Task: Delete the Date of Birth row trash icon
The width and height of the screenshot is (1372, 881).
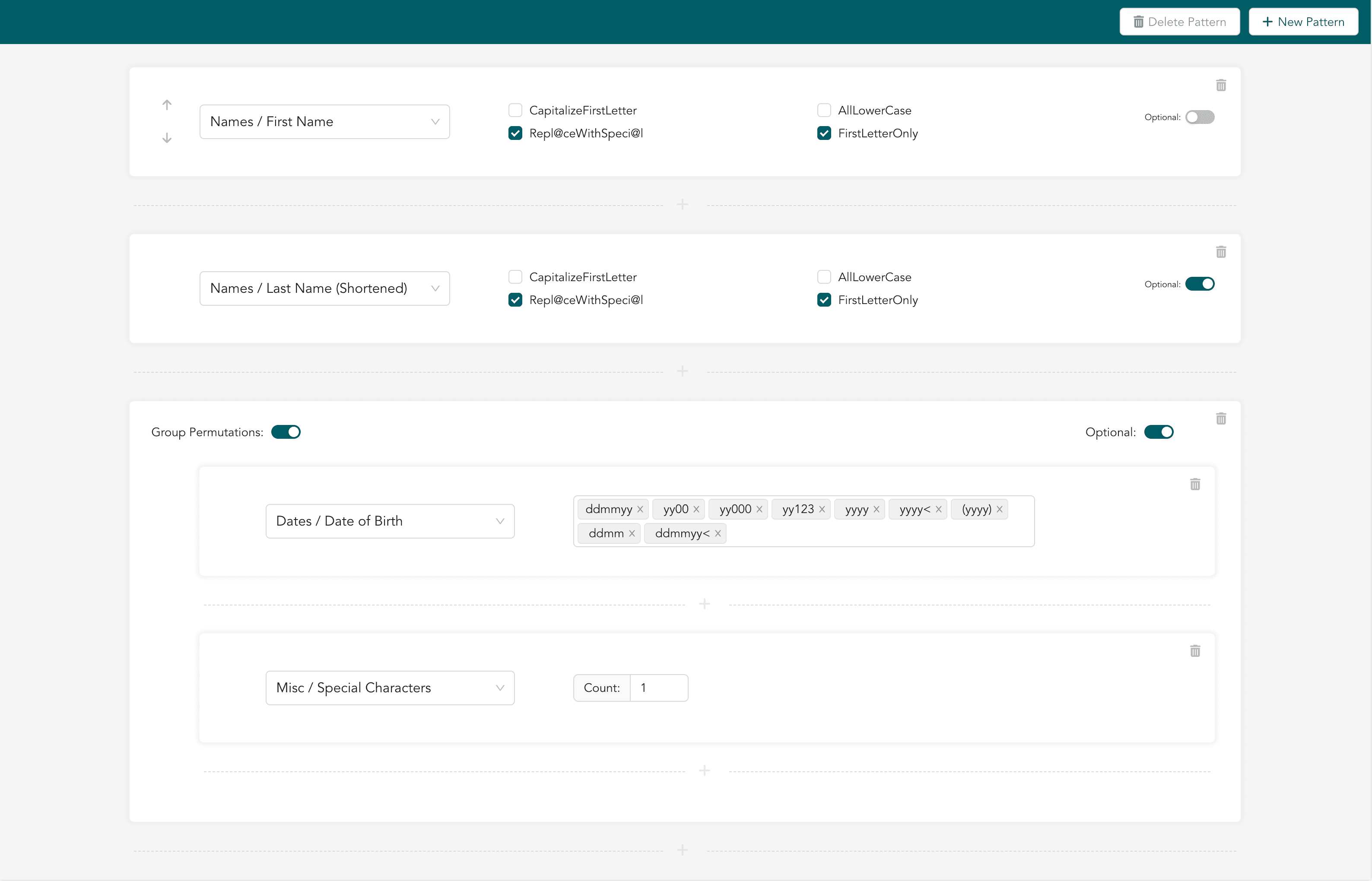Action: click(1194, 485)
